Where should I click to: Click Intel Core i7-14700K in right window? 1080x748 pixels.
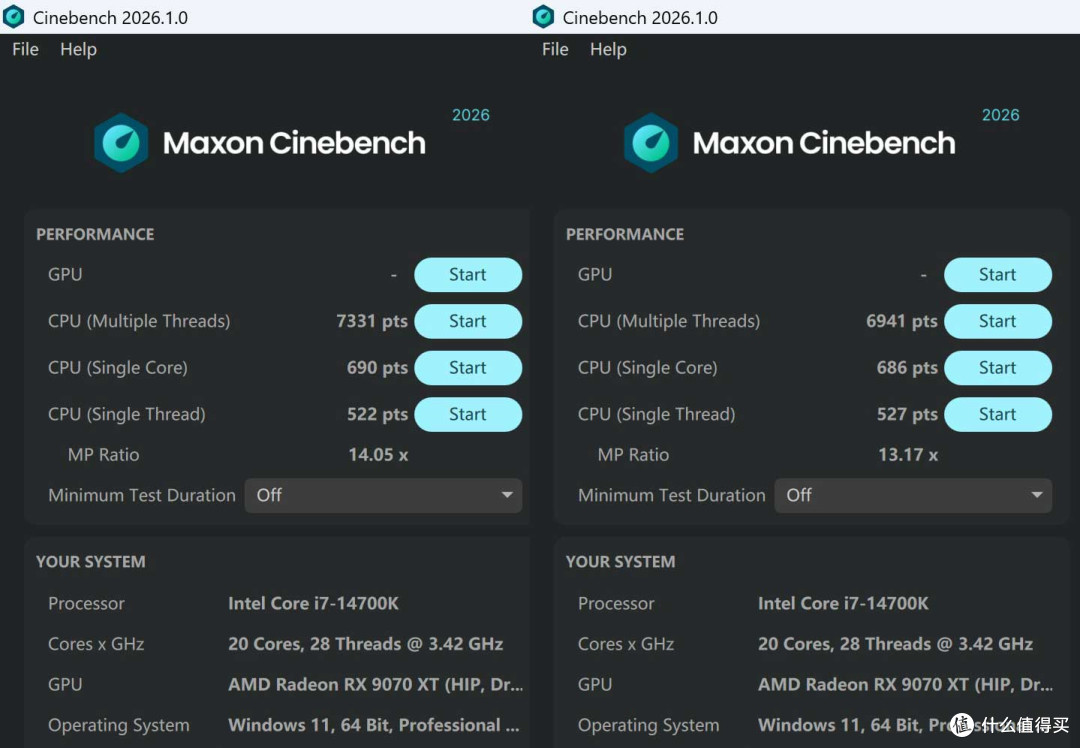tap(843, 604)
